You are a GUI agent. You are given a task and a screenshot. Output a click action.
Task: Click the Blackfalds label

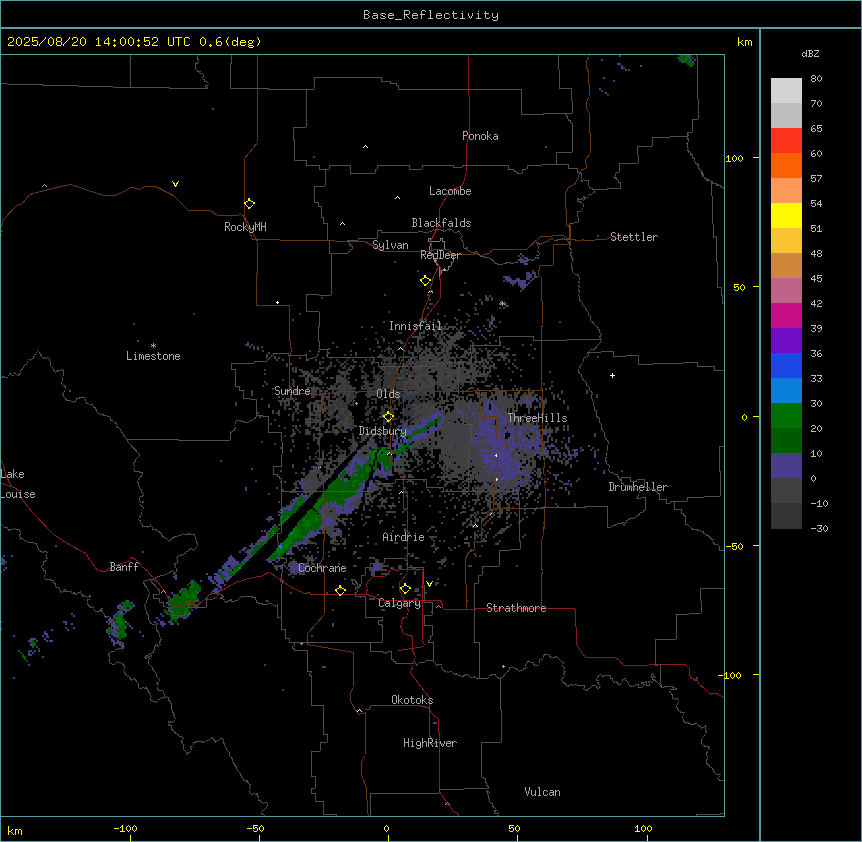441,223
